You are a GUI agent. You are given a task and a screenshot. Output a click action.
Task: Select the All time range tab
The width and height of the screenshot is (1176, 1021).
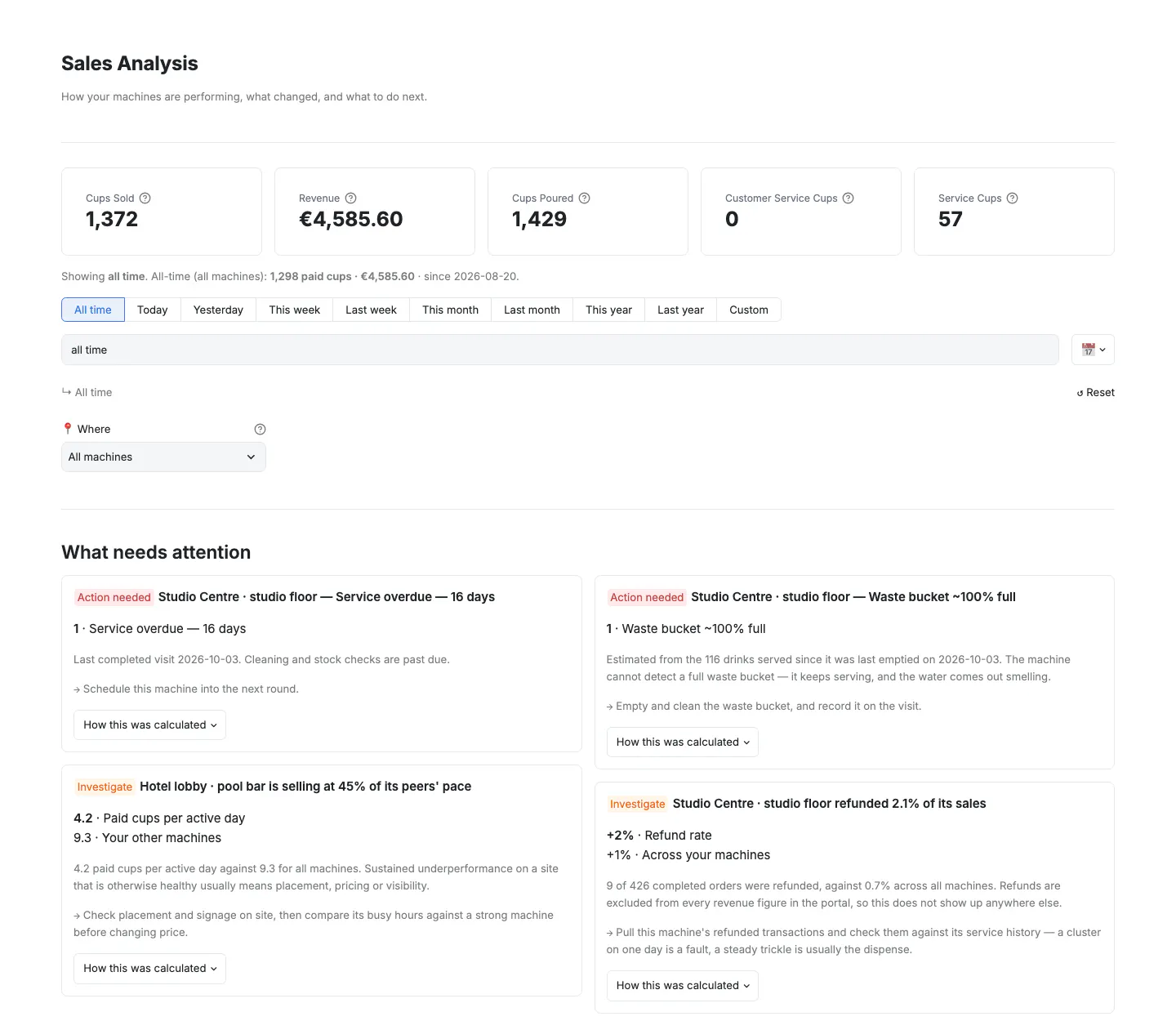(x=93, y=310)
